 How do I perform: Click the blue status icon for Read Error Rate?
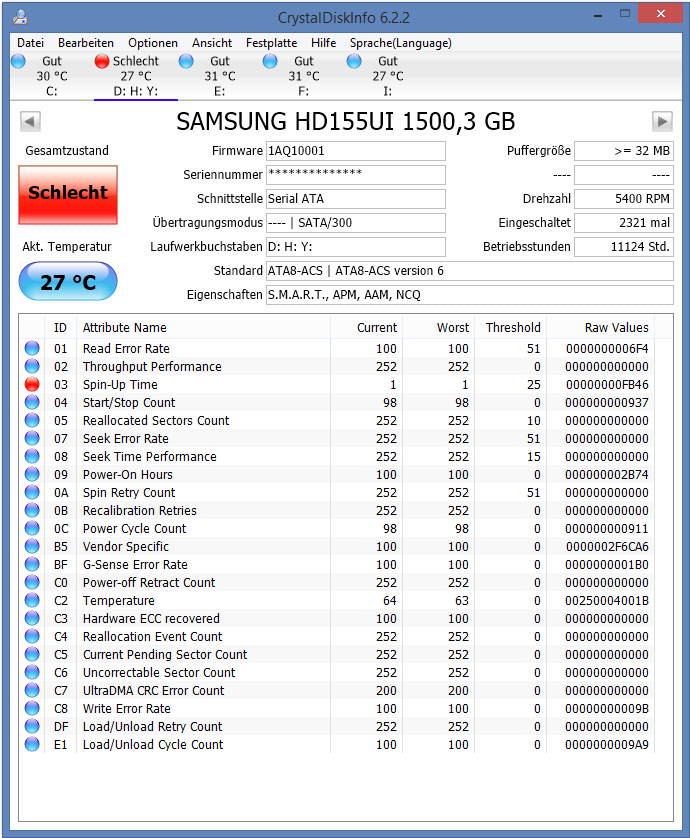click(32, 348)
